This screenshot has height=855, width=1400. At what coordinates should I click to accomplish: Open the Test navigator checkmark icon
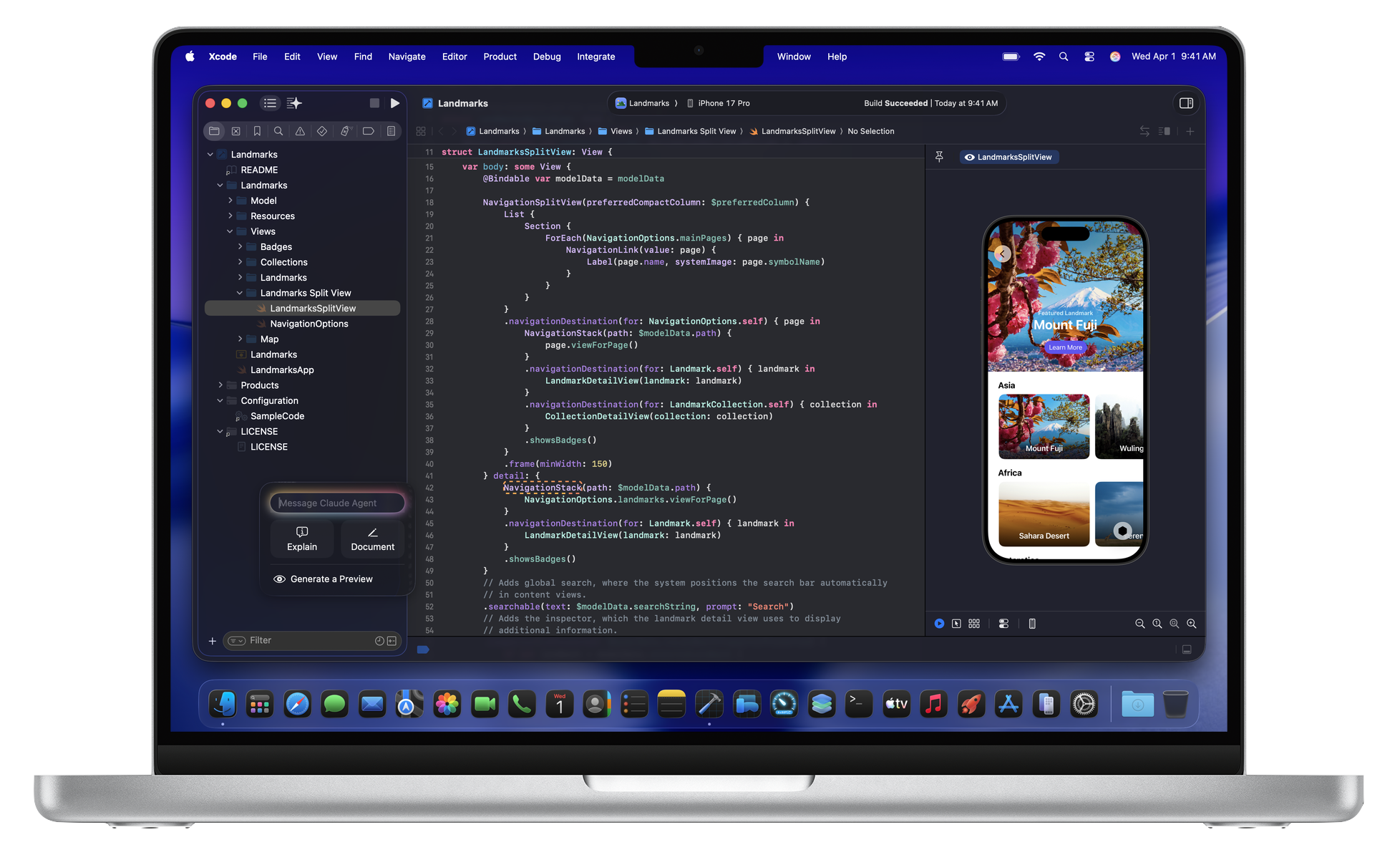pyautogui.click(x=322, y=131)
